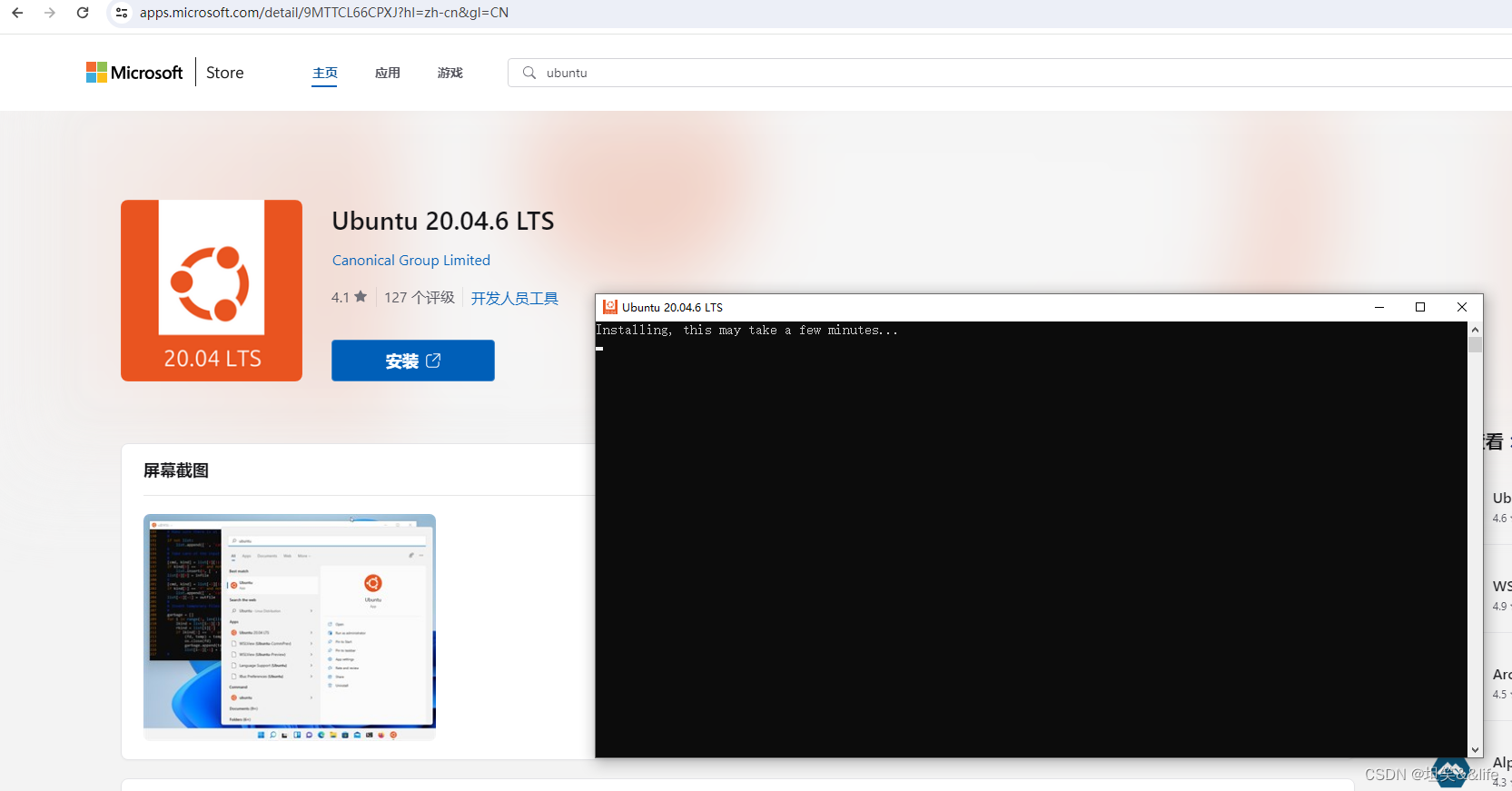Open the app screenshot thumbnail
1512x791 pixels.
point(290,627)
